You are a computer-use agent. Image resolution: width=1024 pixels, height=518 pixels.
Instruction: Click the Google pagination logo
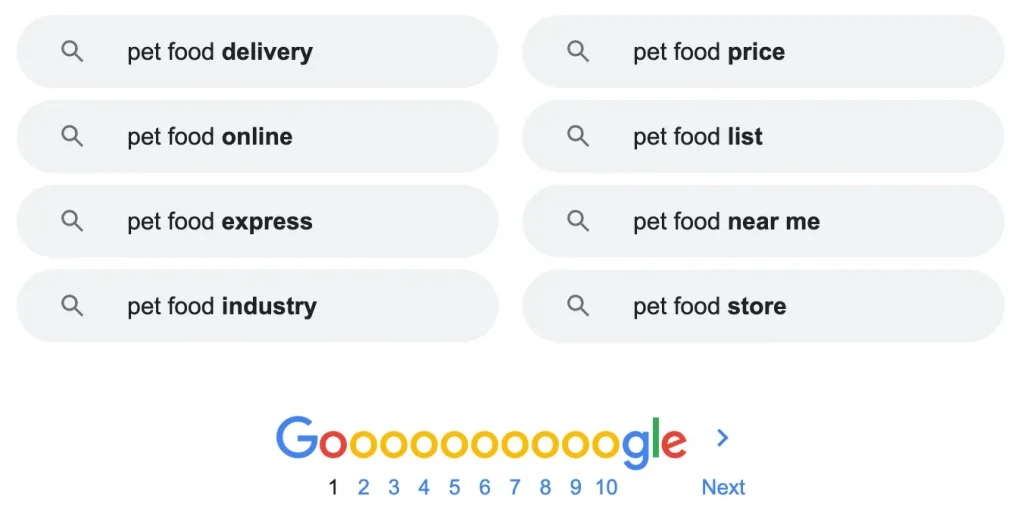[481, 442]
